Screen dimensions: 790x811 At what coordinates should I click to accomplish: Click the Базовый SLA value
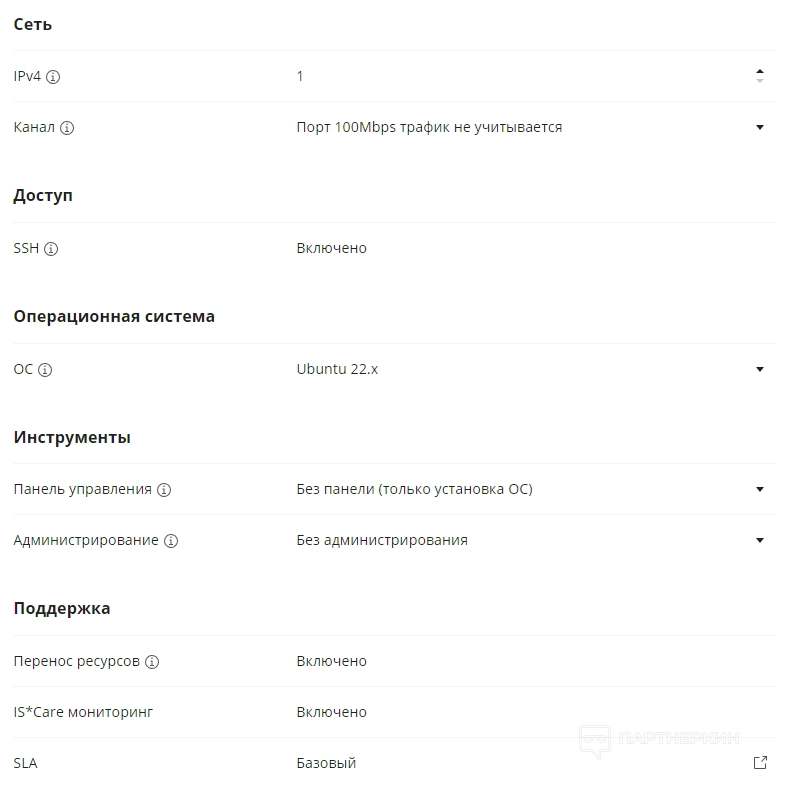(x=326, y=763)
